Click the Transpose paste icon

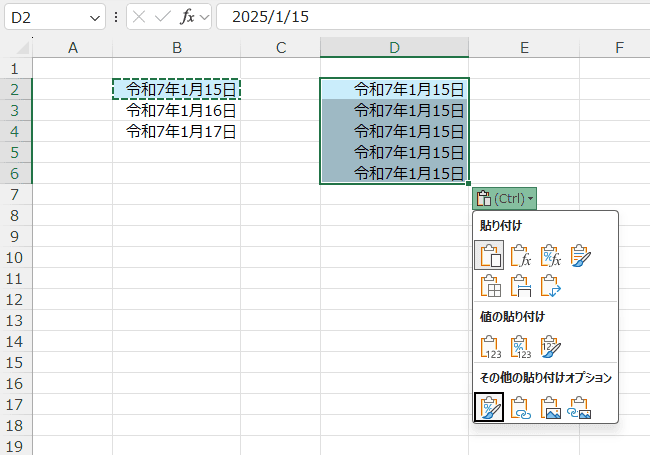click(550, 286)
